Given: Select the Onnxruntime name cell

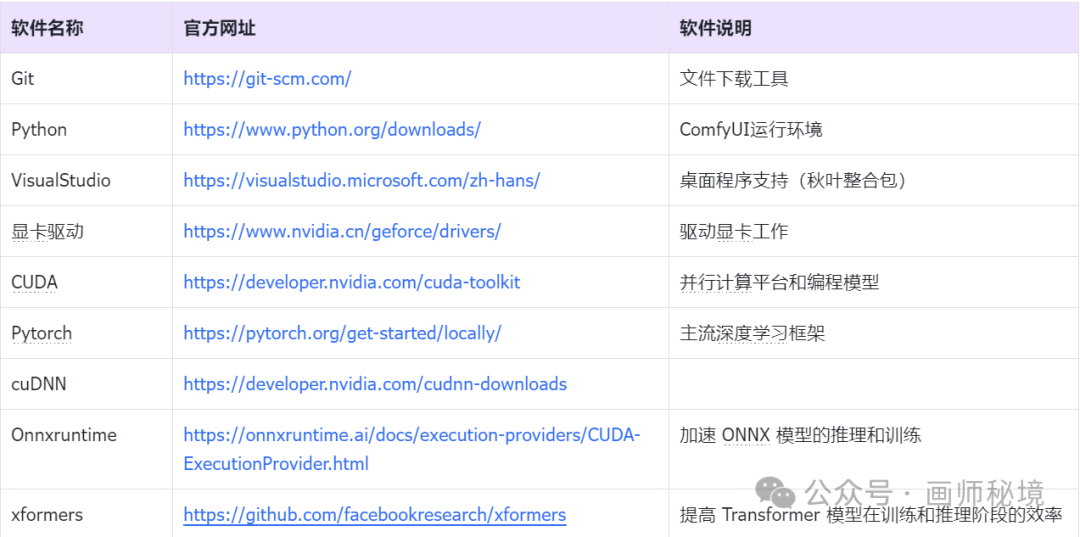Looking at the screenshot, I should pyautogui.click(x=86, y=450).
